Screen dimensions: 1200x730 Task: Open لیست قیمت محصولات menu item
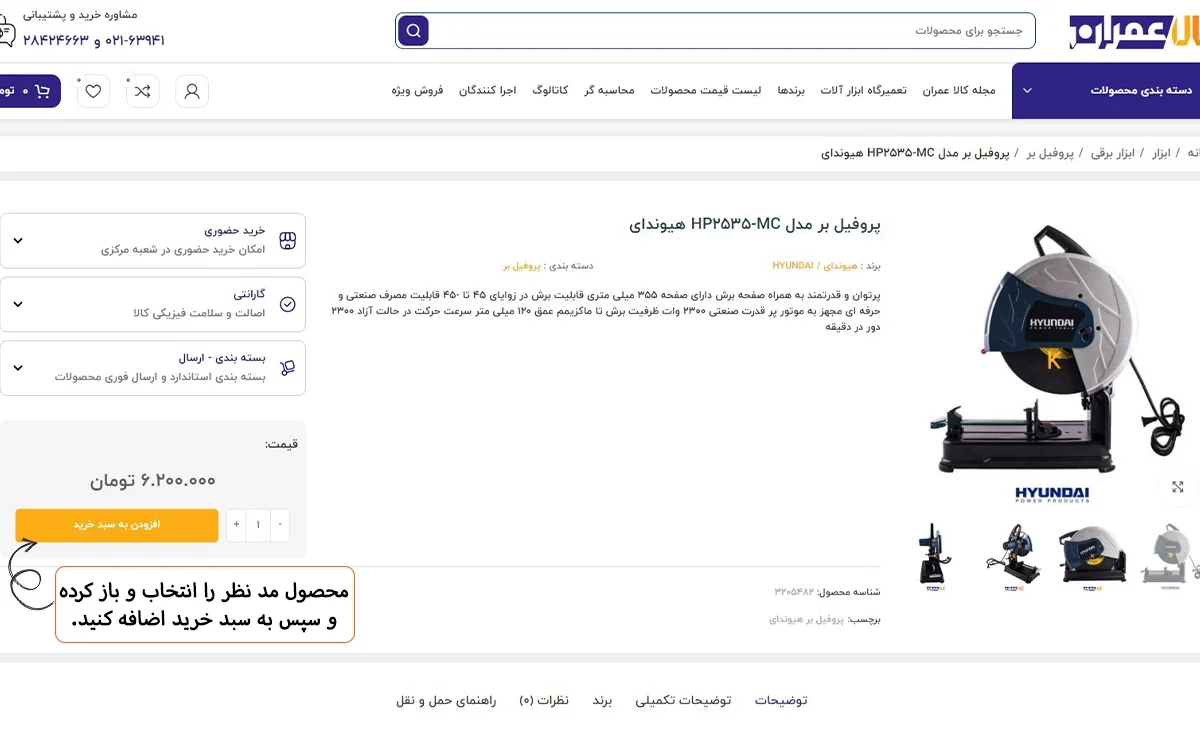click(706, 90)
